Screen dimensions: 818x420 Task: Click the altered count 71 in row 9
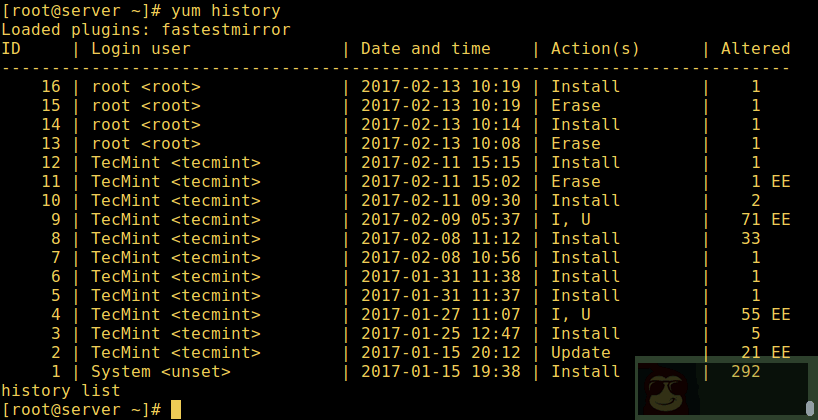750,220
